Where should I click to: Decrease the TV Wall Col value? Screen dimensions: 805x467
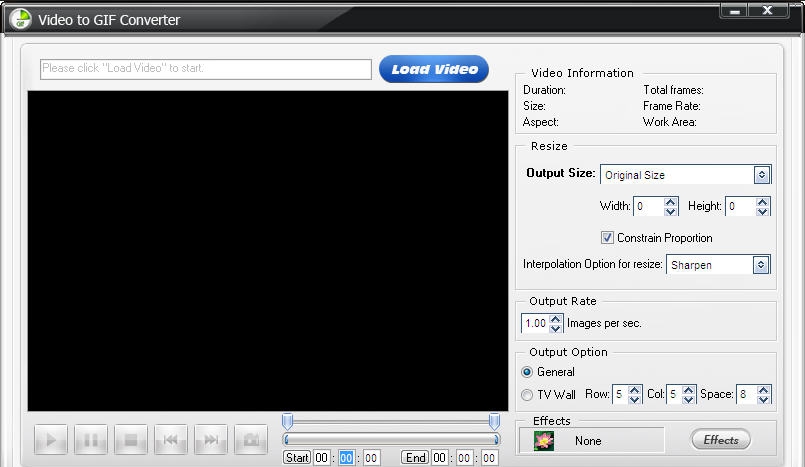688,399
